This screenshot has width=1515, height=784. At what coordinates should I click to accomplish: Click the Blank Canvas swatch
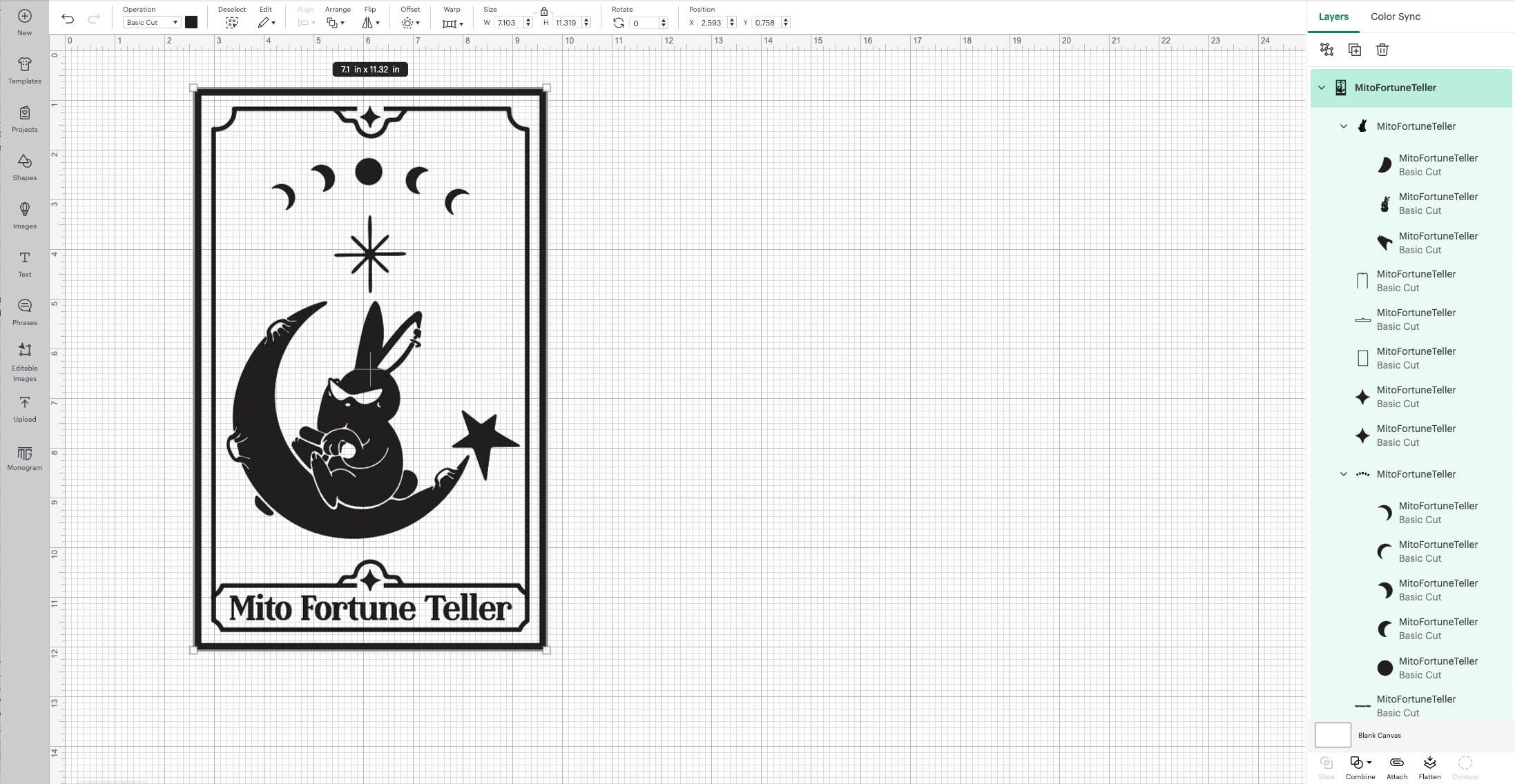(x=1333, y=735)
